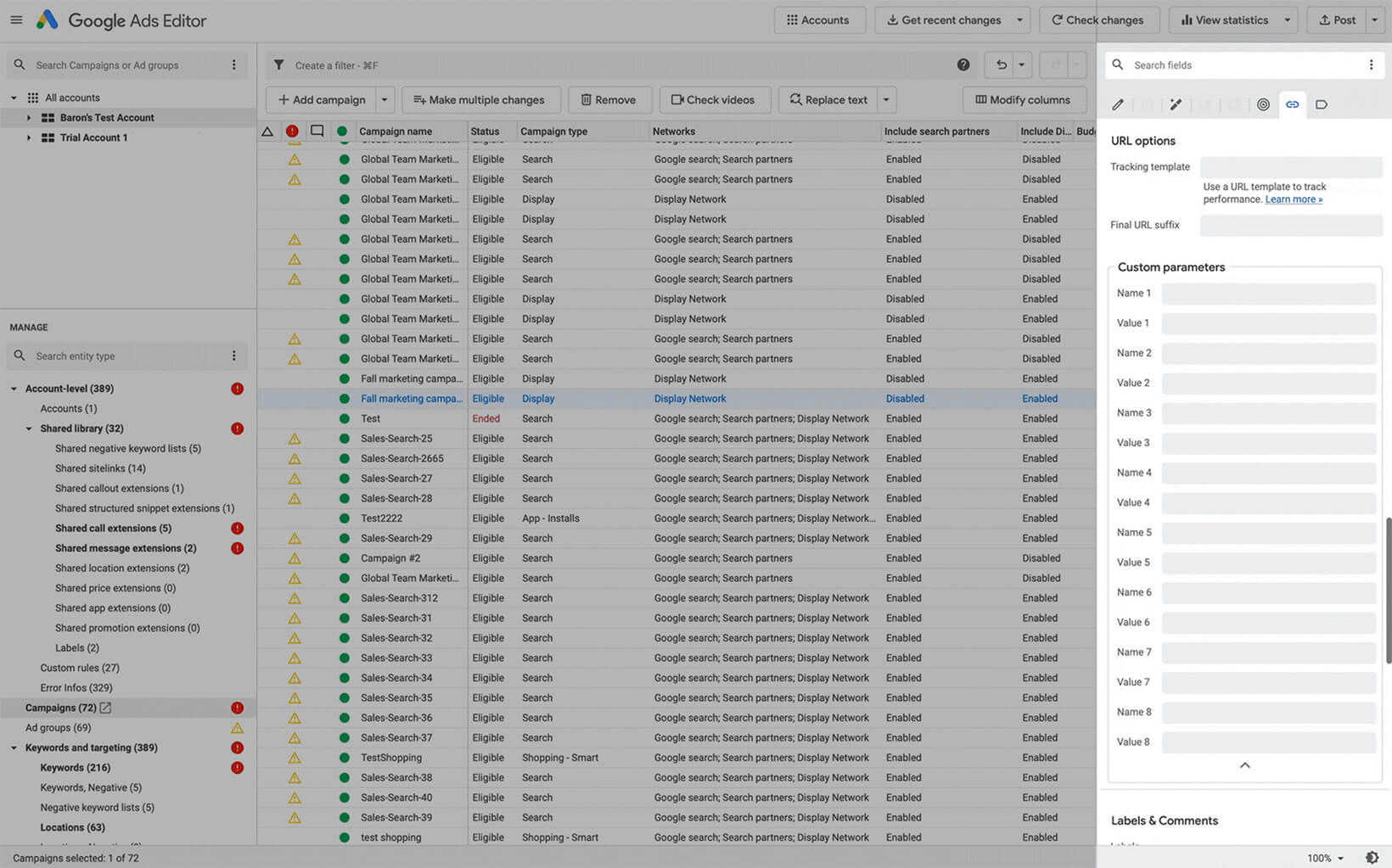Click warning icon on Sales-Search-25 row
Viewport: 1392px width, 868px height.
(x=295, y=439)
